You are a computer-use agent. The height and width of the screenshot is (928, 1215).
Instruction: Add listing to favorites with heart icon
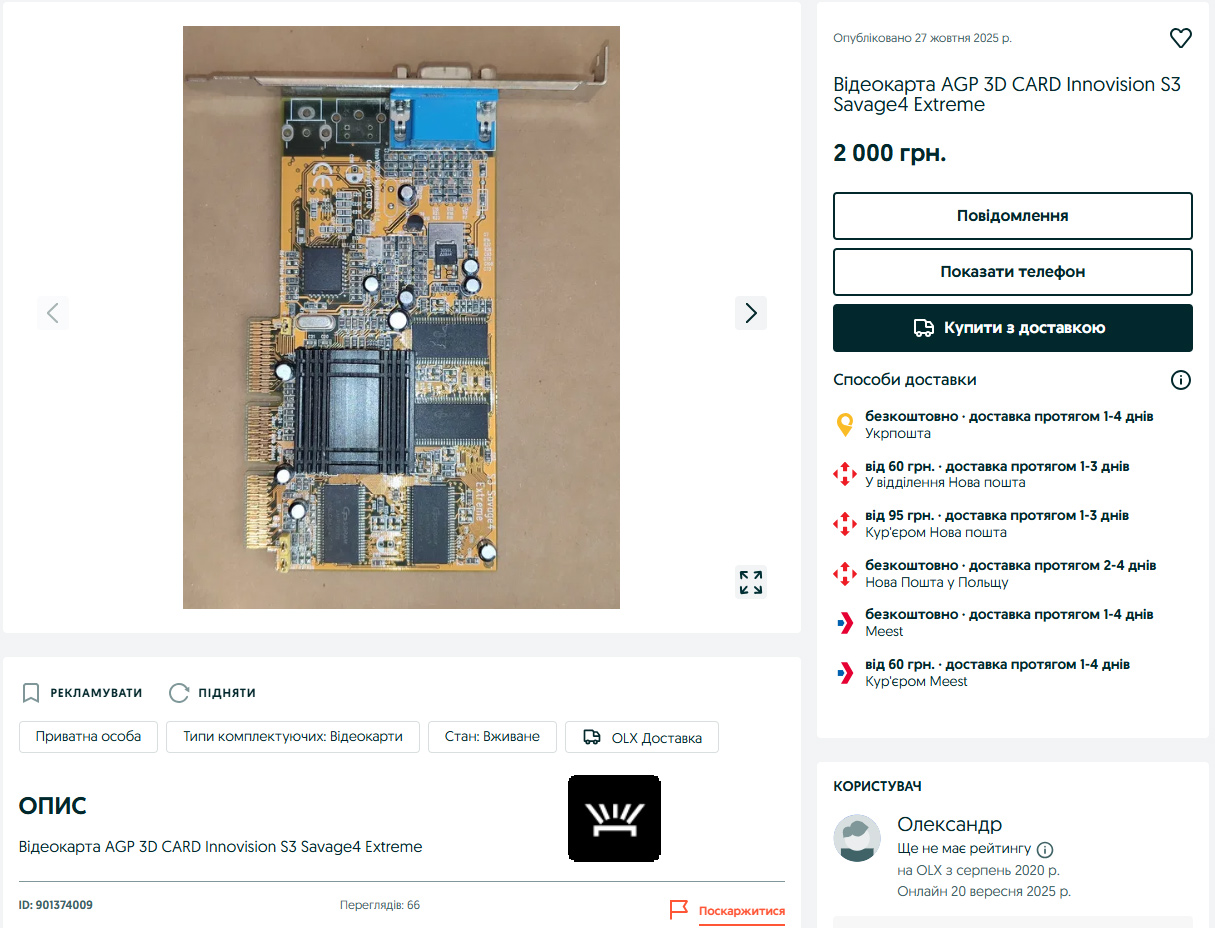(x=1180, y=38)
